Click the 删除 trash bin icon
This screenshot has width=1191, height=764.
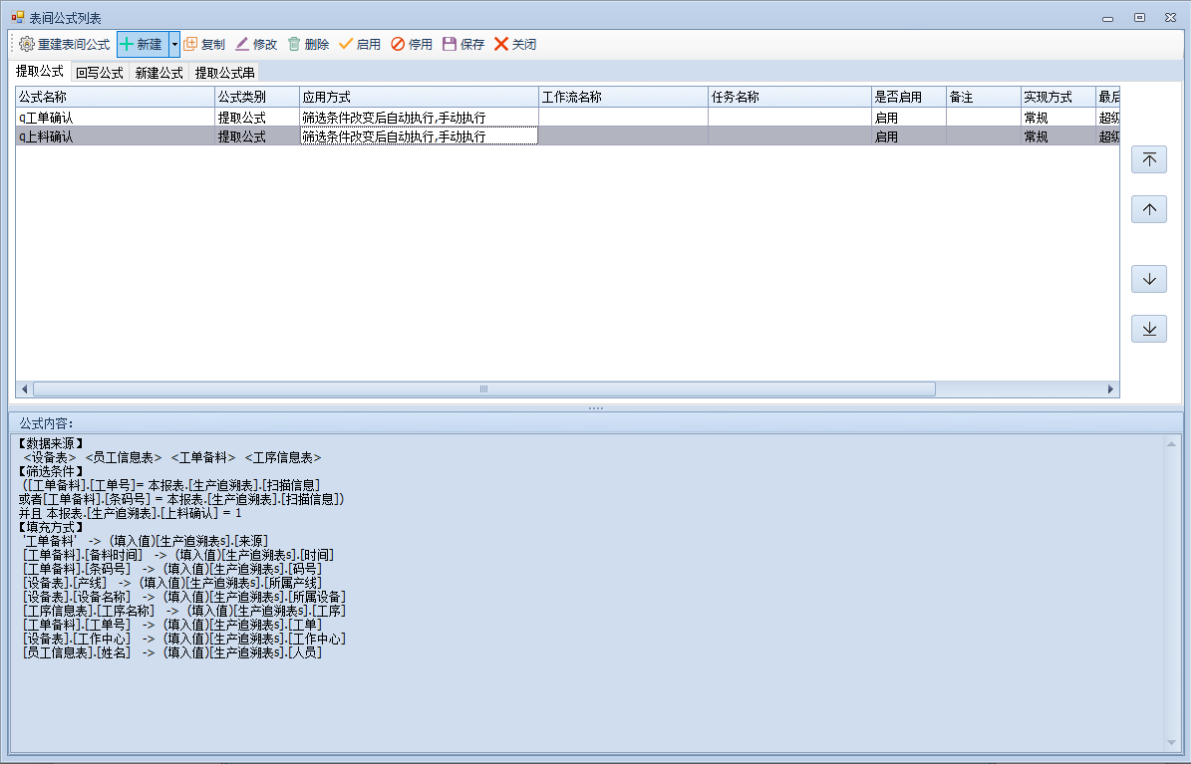294,44
